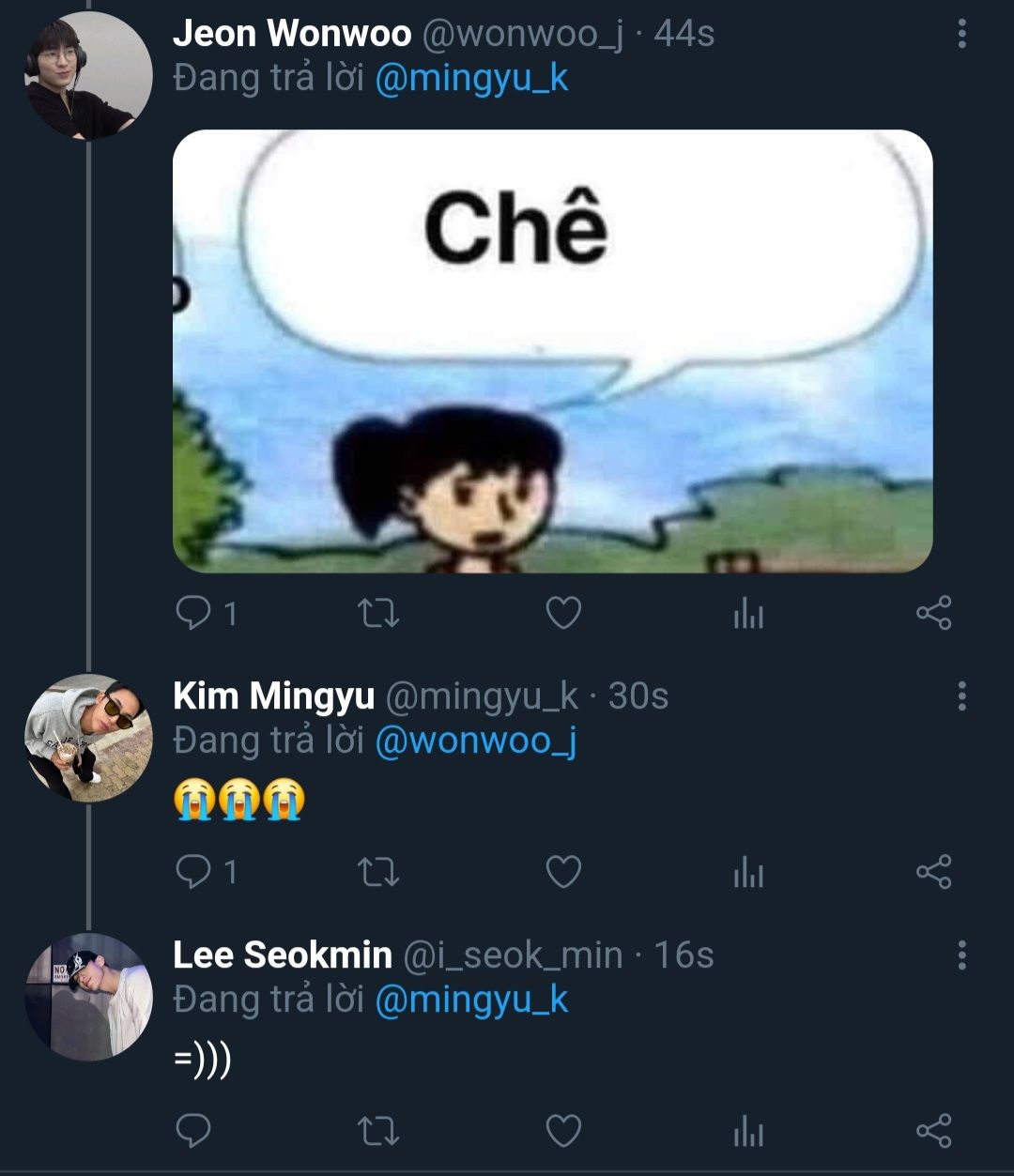Open the Chê meme image
Viewport: 1014px width, 1176px height.
[552, 351]
